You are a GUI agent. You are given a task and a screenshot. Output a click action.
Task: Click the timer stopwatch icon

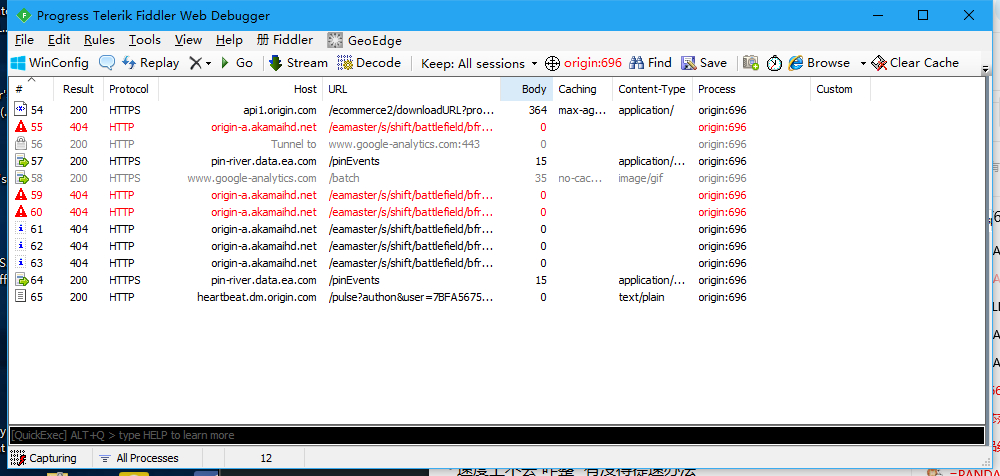click(774, 63)
